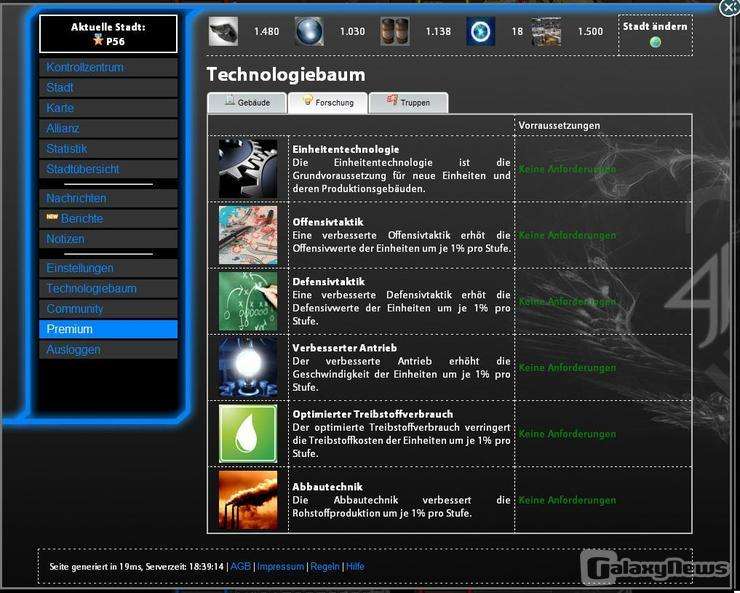Image resolution: width=740 pixels, height=593 pixels.
Task: Click the 1.138 resource value
Action: [438, 32]
